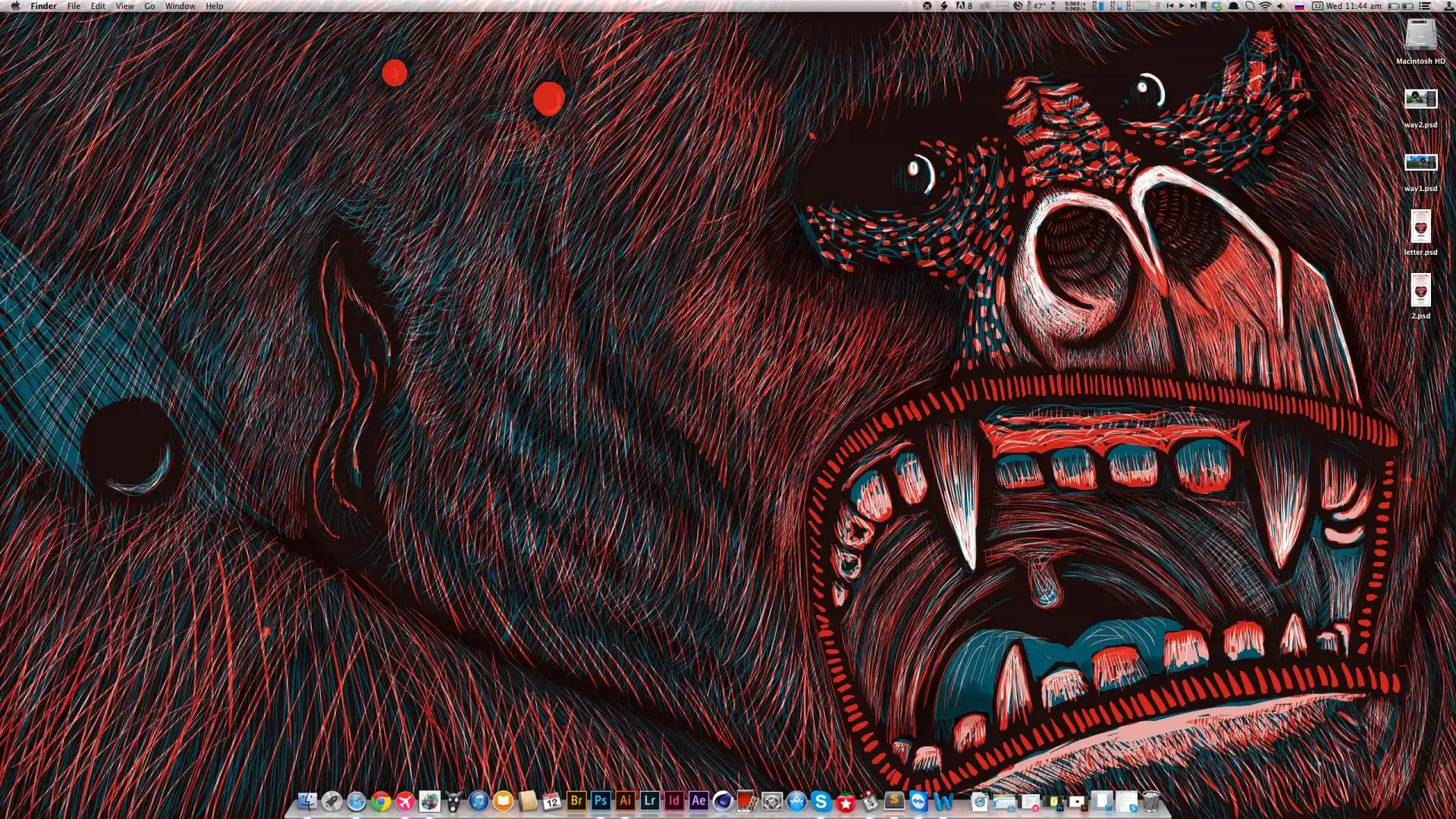Open Cinema 4D from the Dock
The width and height of the screenshot is (1456, 819).
[x=723, y=802]
